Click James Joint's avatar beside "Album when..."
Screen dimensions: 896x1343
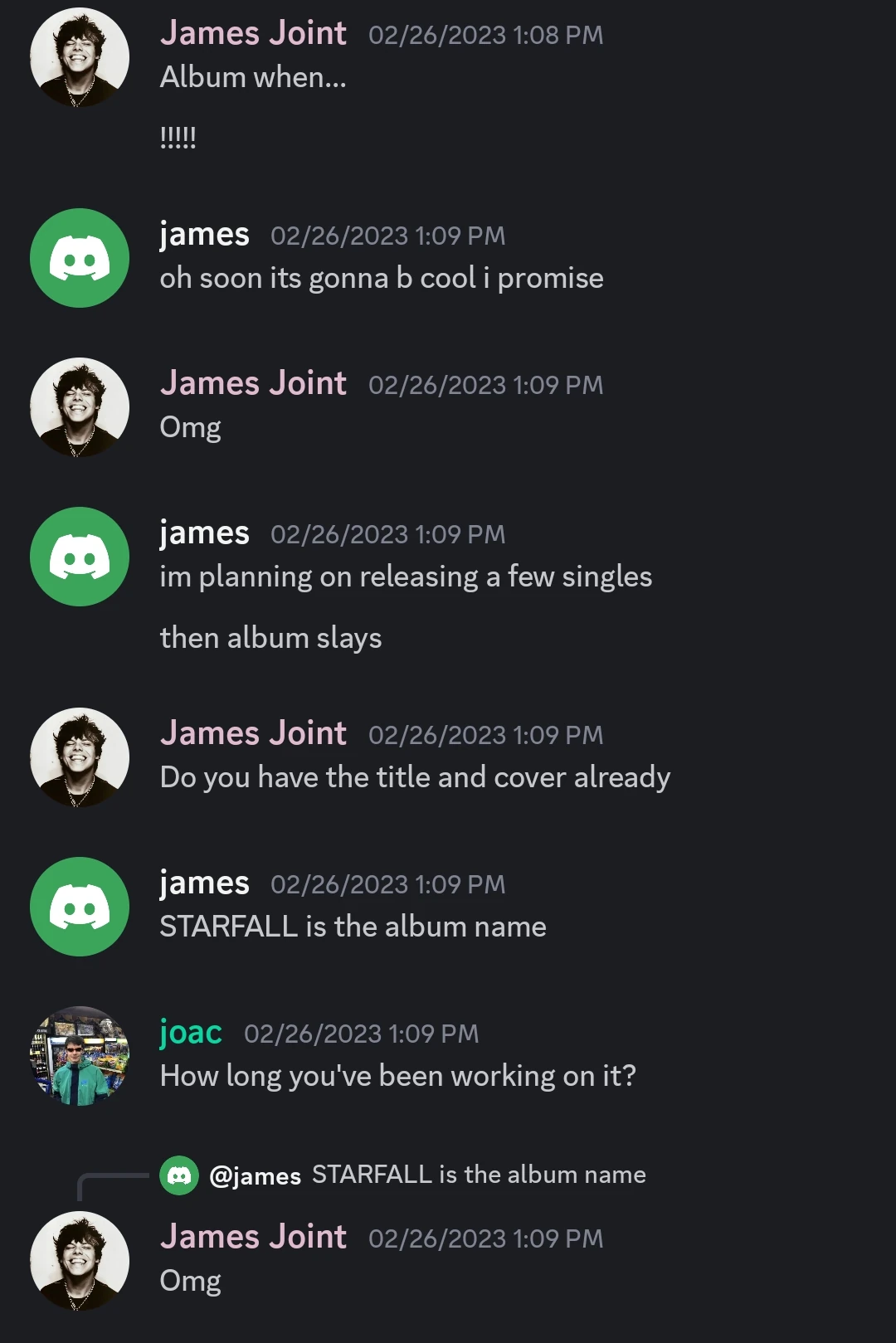tap(80, 57)
